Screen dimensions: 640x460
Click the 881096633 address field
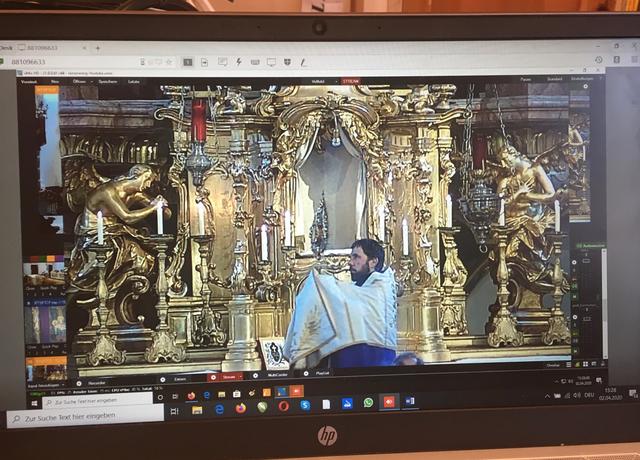coord(73,62)
